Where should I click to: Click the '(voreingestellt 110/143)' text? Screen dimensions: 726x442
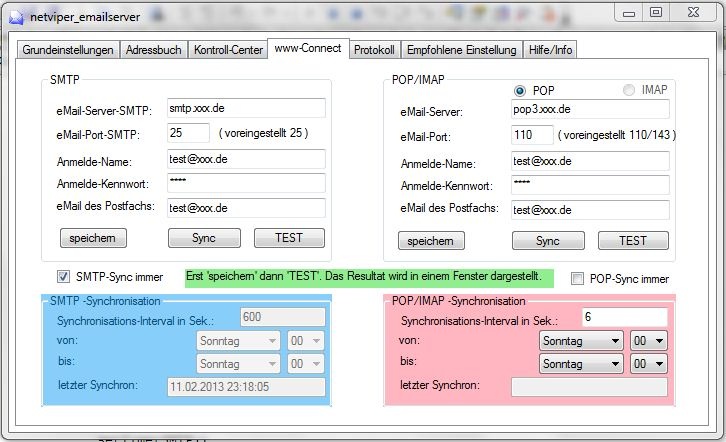617,135
